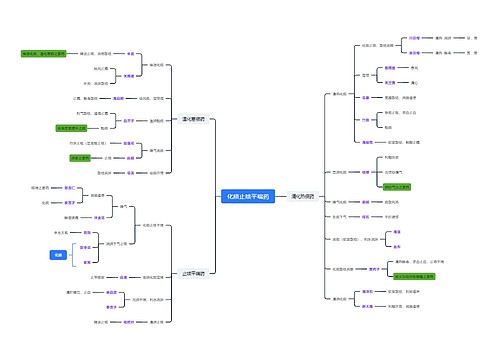The height and width of the screenshot is (360, 500).
Task: Click the 竹茹 purple node
Action: coord(366,120)
